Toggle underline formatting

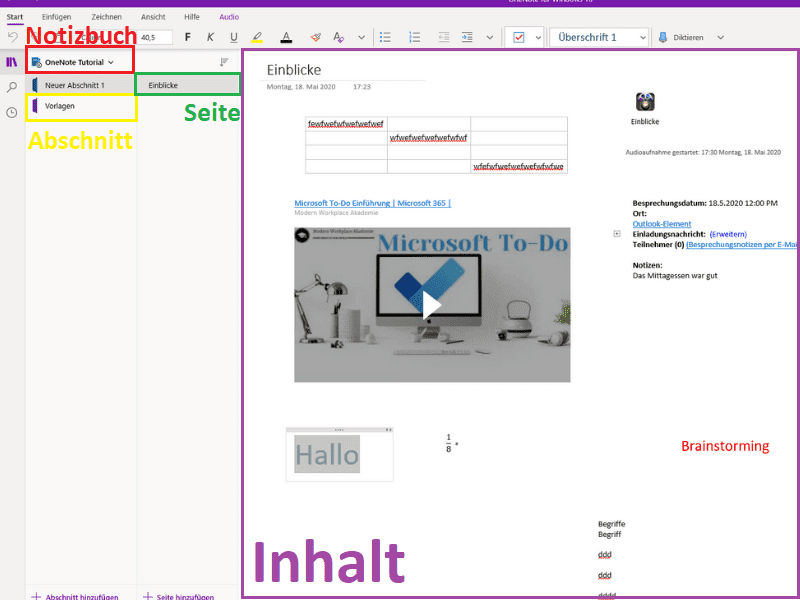tap(232, 37)
